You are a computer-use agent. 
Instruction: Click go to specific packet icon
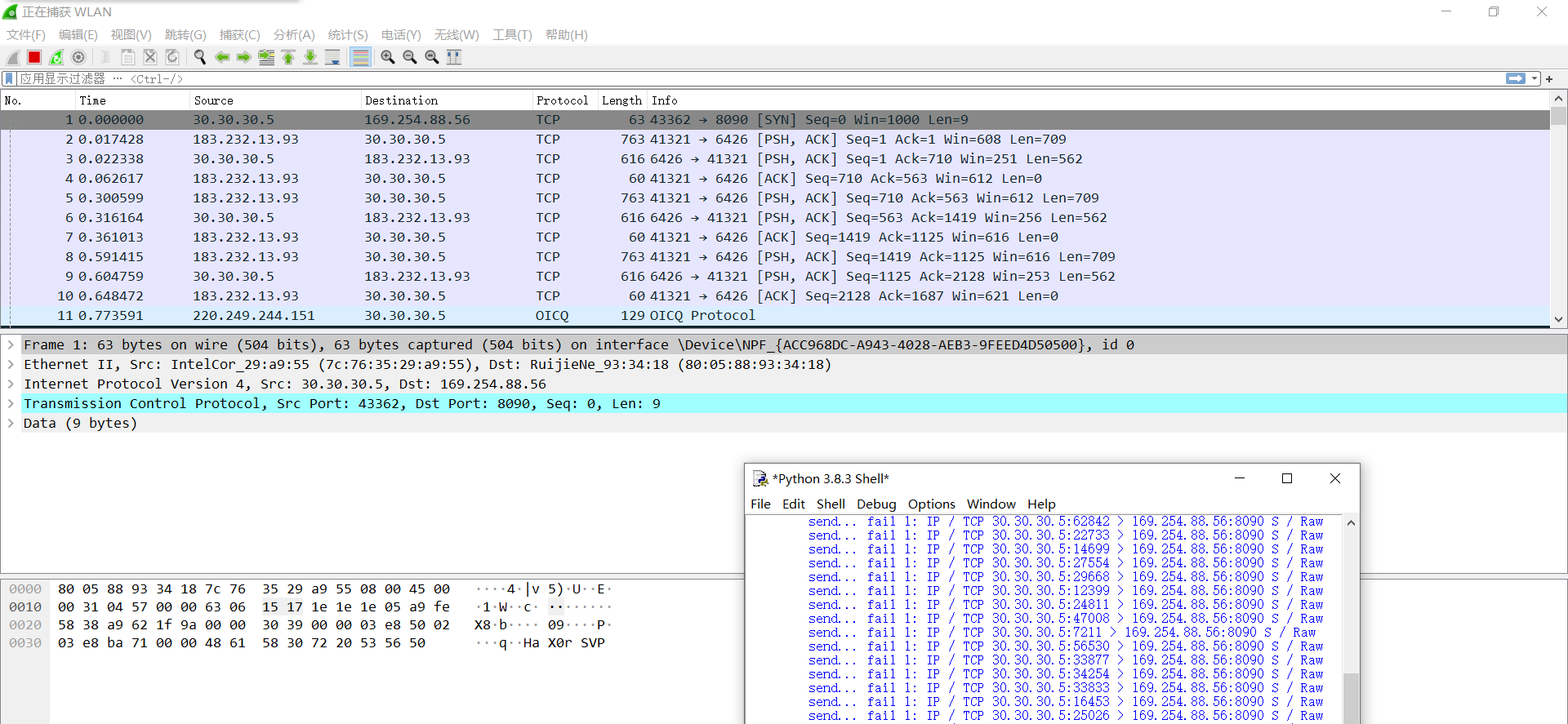[x=266, y=57]
